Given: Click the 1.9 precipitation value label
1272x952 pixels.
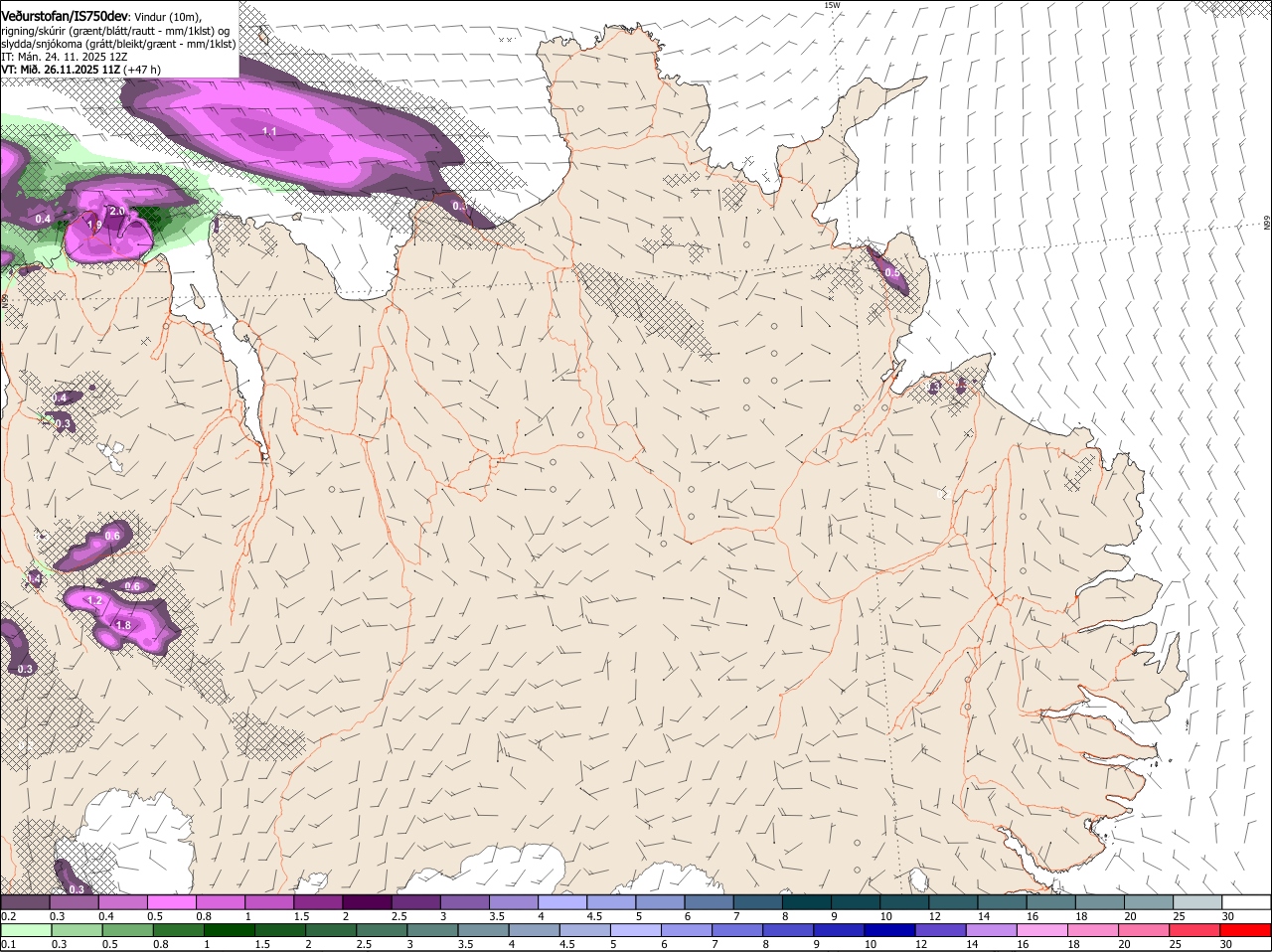Looking at the screenshot, I should (x=94, y=226).
